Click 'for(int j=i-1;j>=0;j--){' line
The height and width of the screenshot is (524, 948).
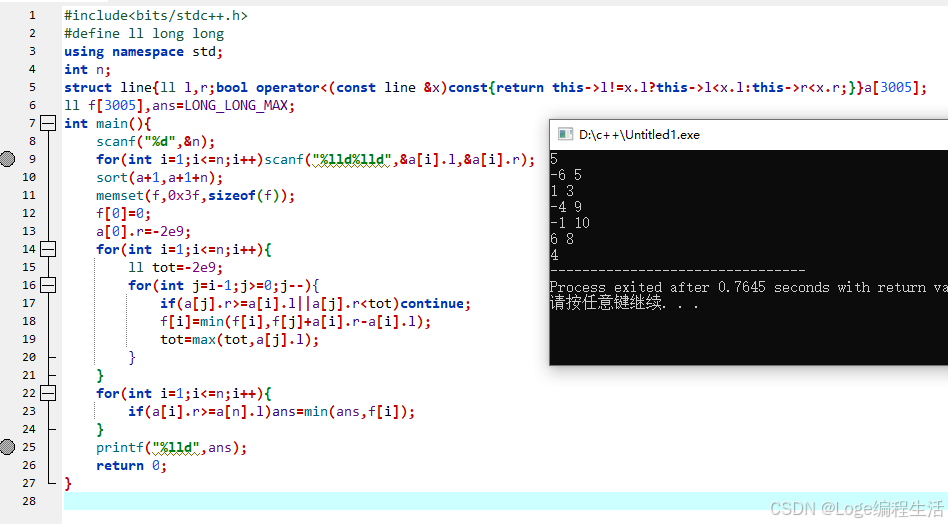pyautogui.click(x=223, y=285)
